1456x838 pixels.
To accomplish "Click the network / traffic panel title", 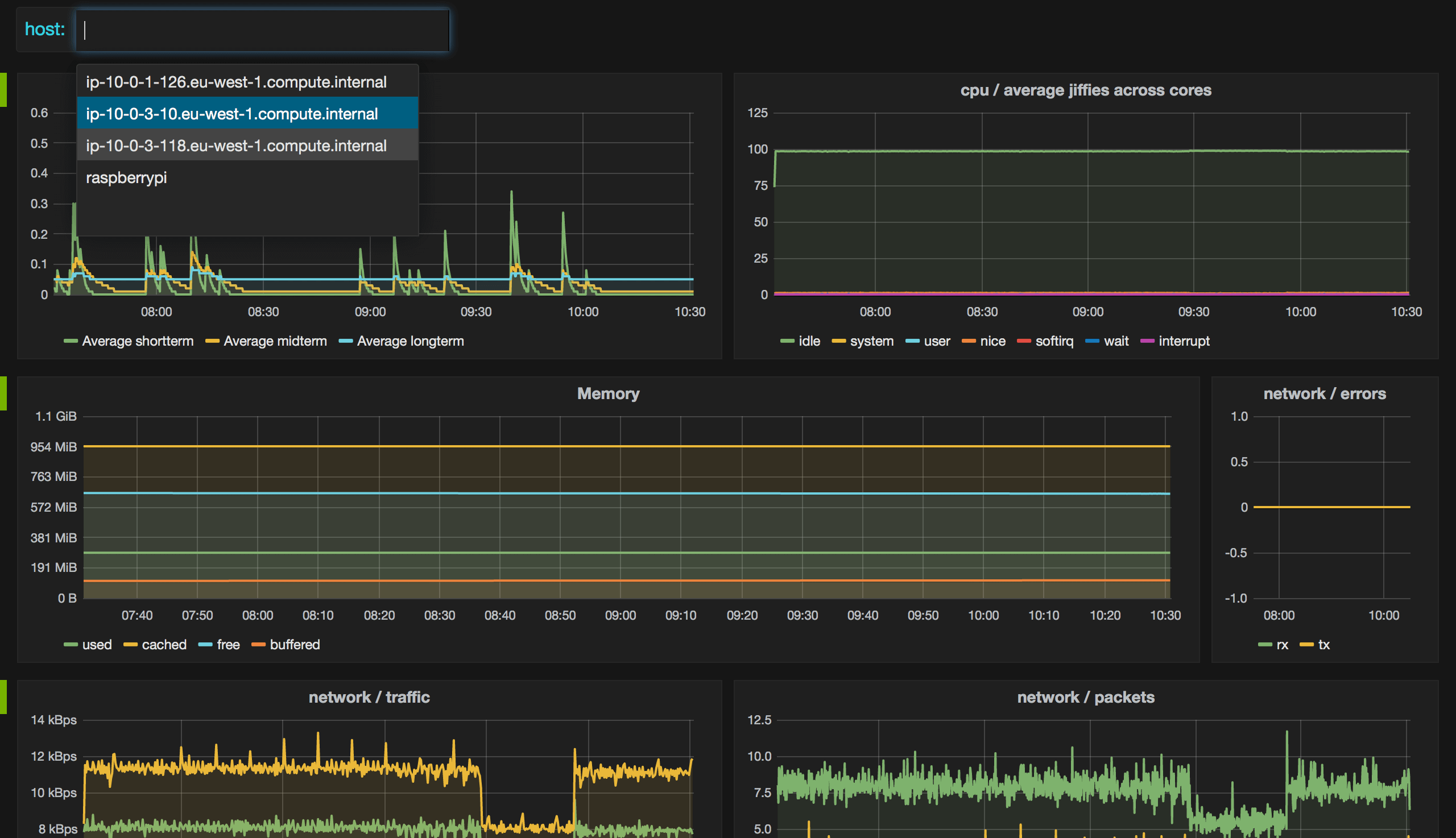I will 368,697.
